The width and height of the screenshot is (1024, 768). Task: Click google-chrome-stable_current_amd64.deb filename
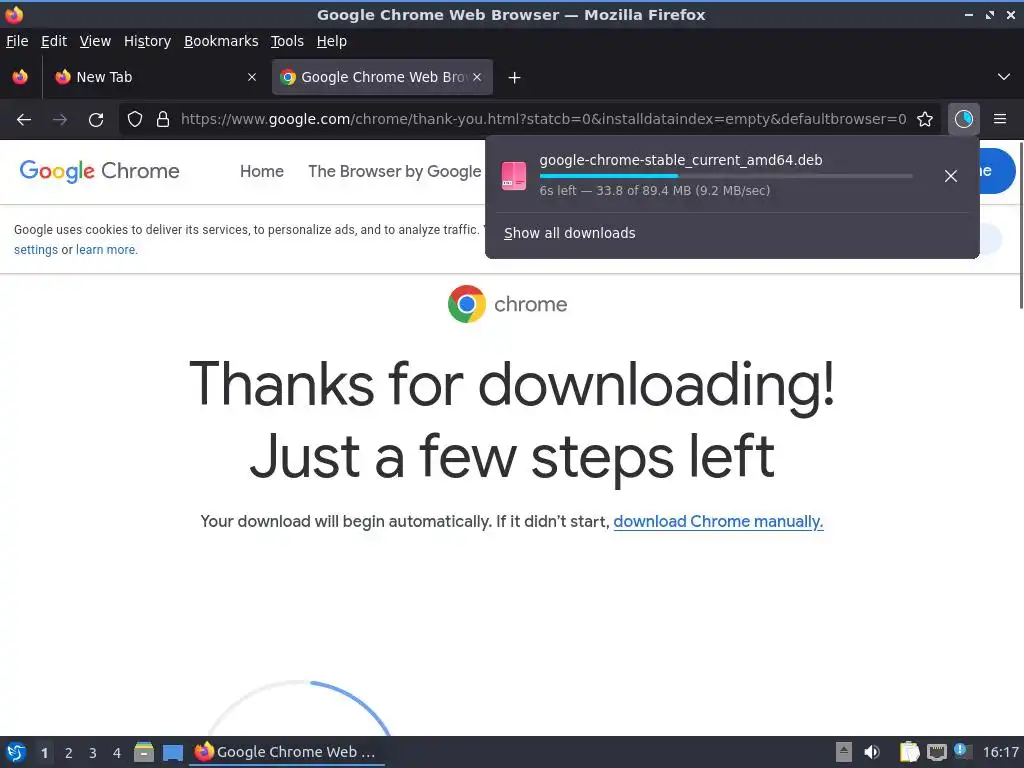[x=680, y=160]
